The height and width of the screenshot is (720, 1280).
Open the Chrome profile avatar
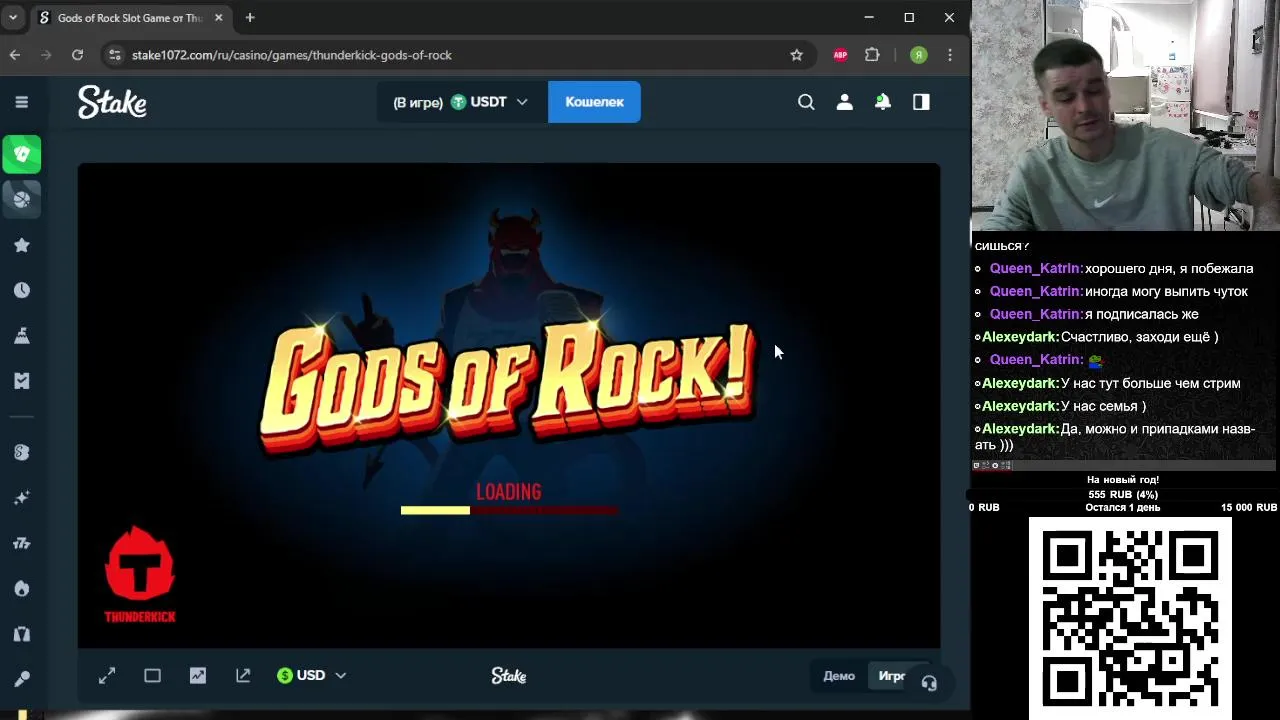[x=918, y=55]
